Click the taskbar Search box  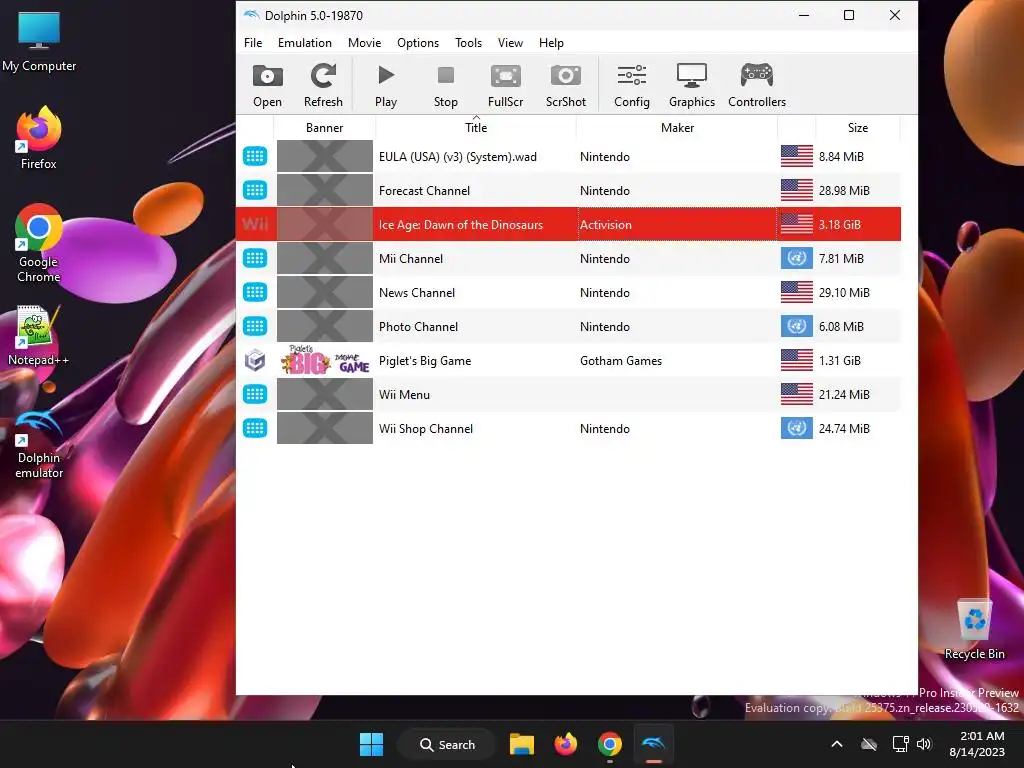(x=447, y=744)
